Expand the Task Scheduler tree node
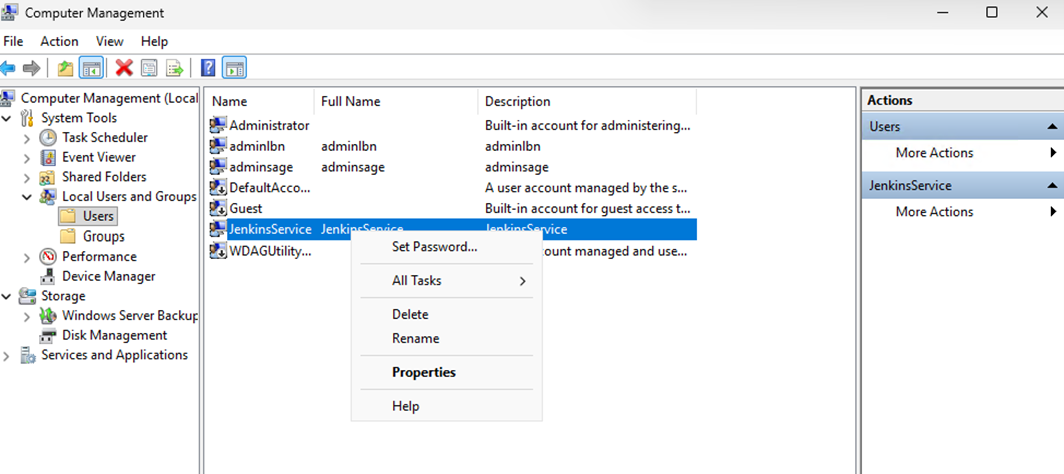 27,138
